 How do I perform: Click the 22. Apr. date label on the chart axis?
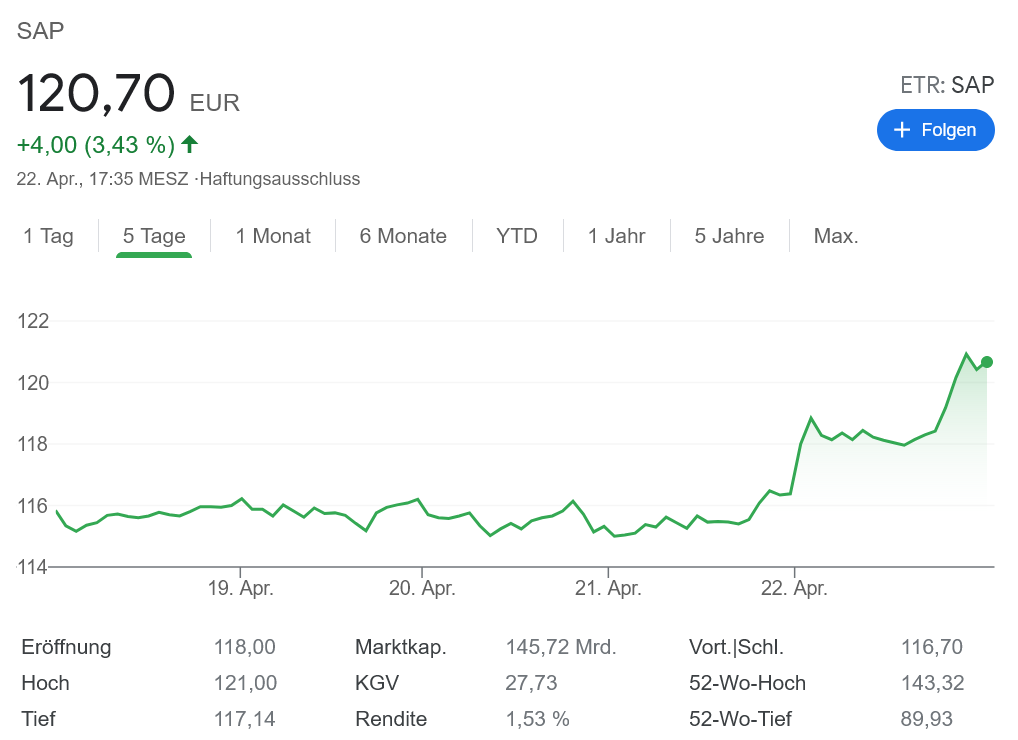click(x=794, y=589)
